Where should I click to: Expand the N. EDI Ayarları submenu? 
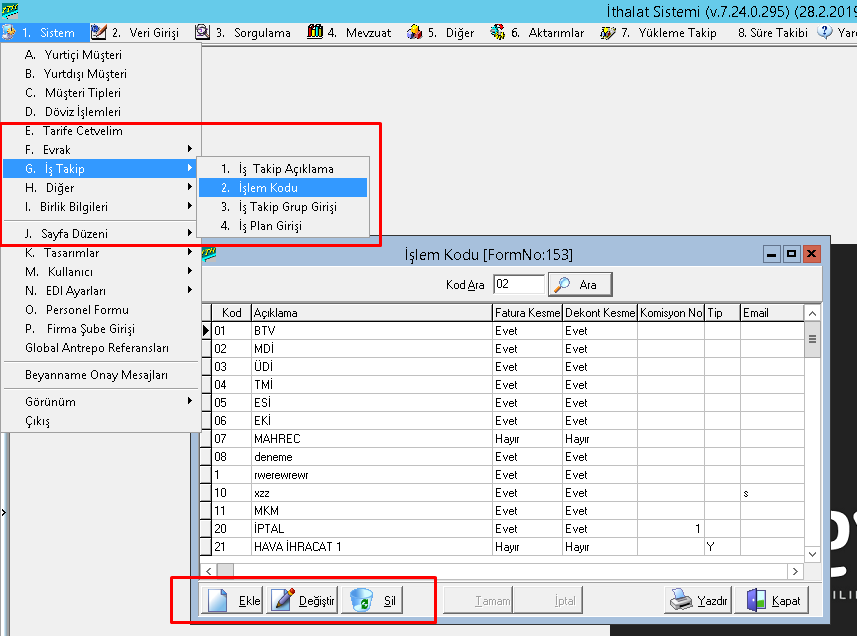102,291
